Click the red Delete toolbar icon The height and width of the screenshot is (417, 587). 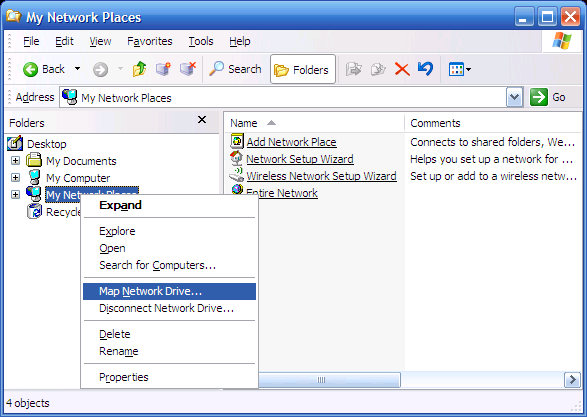(402, 69)
